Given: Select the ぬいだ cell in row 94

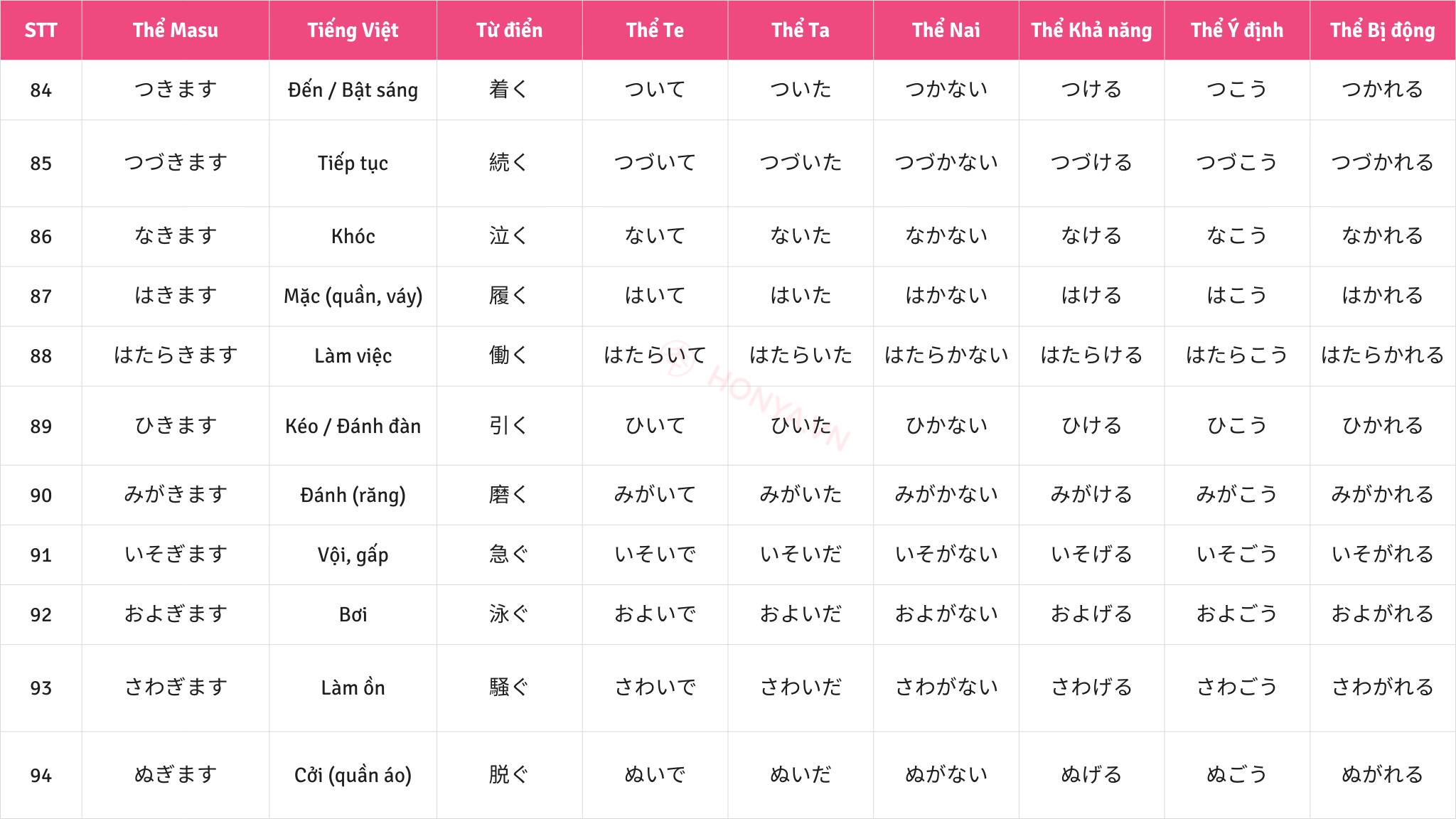Looking at the screenshot, I should 801,775.
